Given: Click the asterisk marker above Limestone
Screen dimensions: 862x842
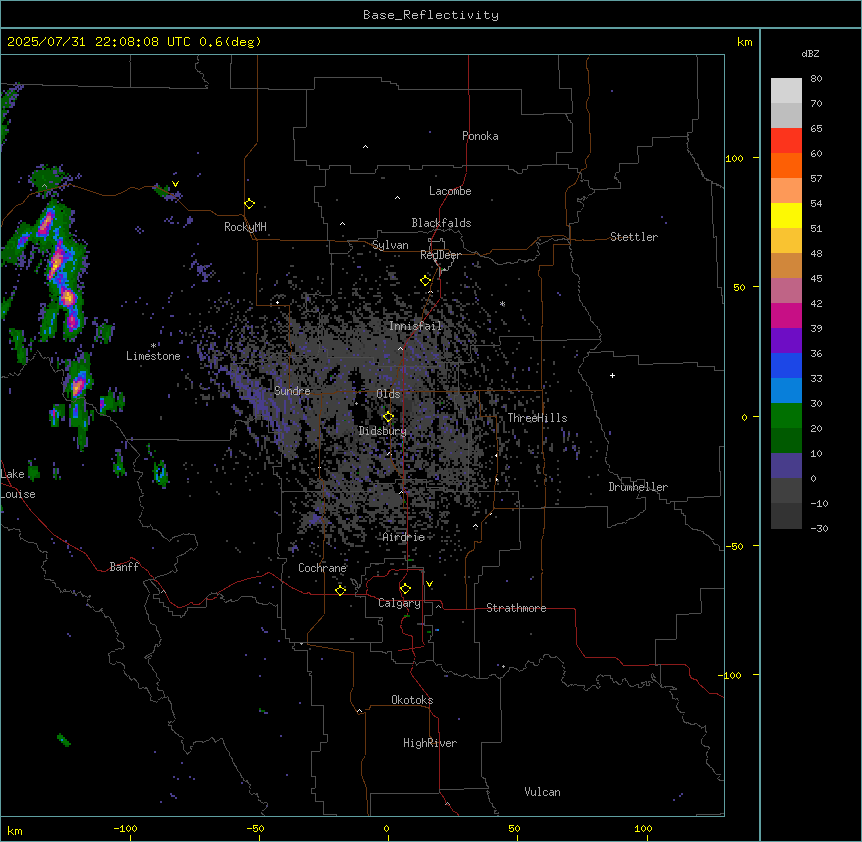Looking at the screenshot, I should [153, 346].
